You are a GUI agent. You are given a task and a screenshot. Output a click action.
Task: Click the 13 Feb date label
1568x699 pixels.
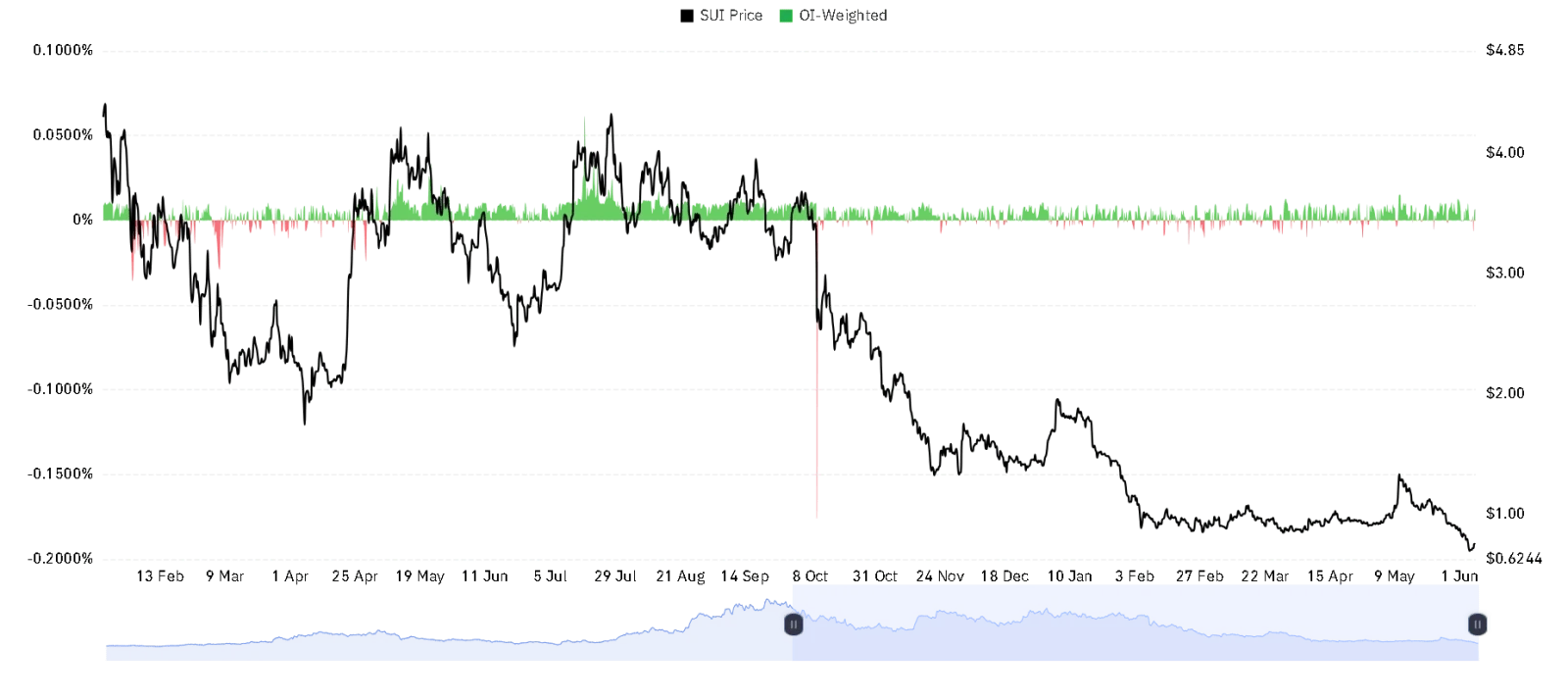point(160,576)
